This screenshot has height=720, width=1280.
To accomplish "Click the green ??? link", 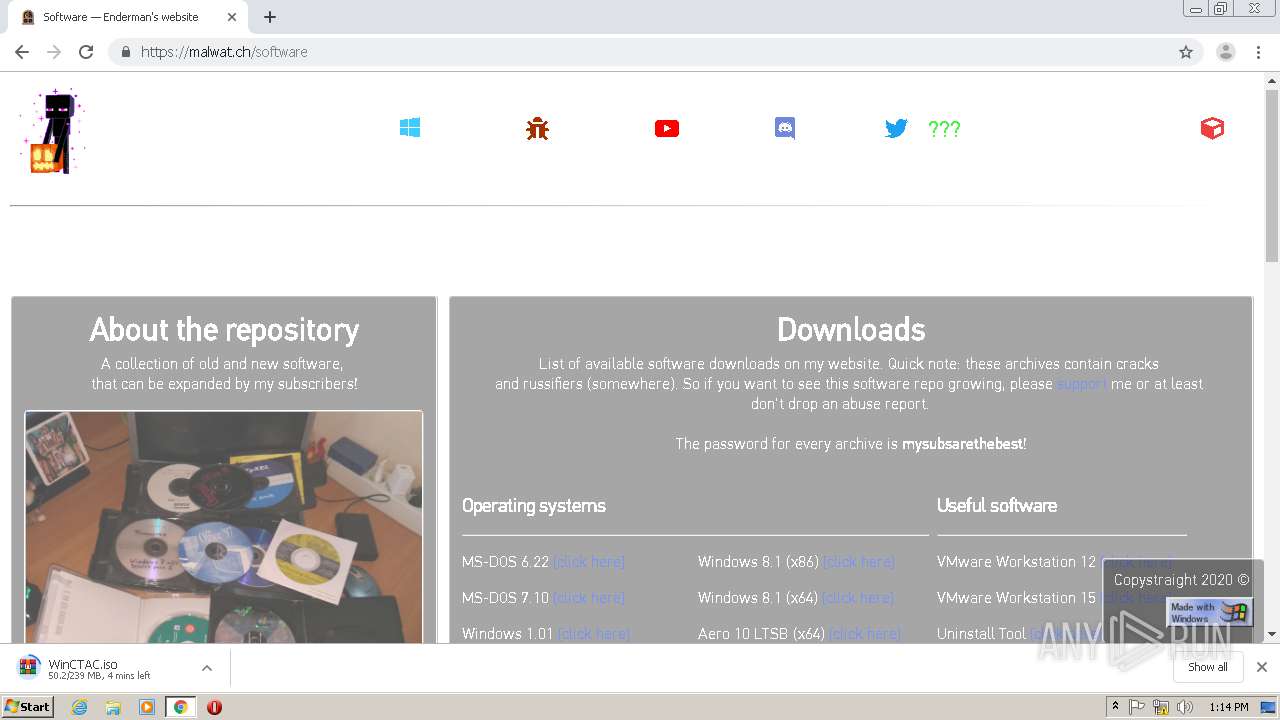I will 944,128.
